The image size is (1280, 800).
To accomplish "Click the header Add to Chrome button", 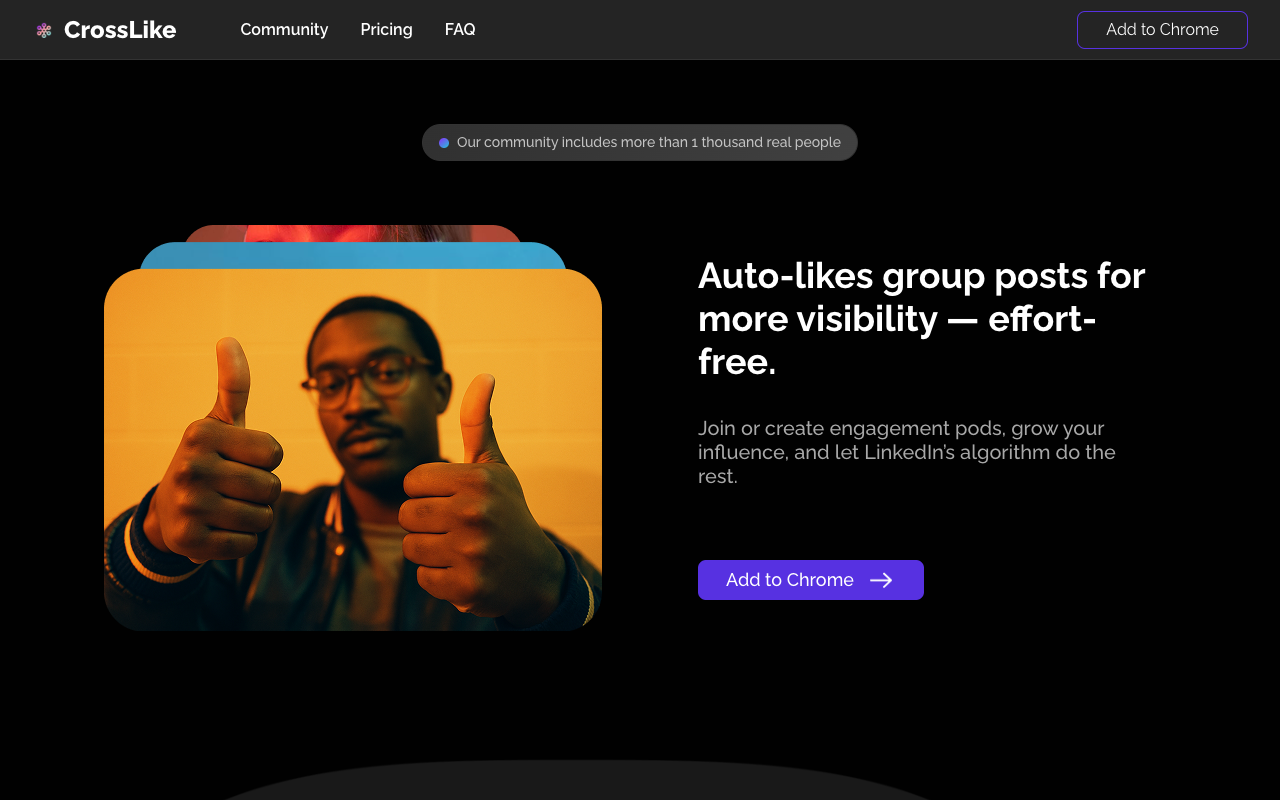I will click(1162, 30).
